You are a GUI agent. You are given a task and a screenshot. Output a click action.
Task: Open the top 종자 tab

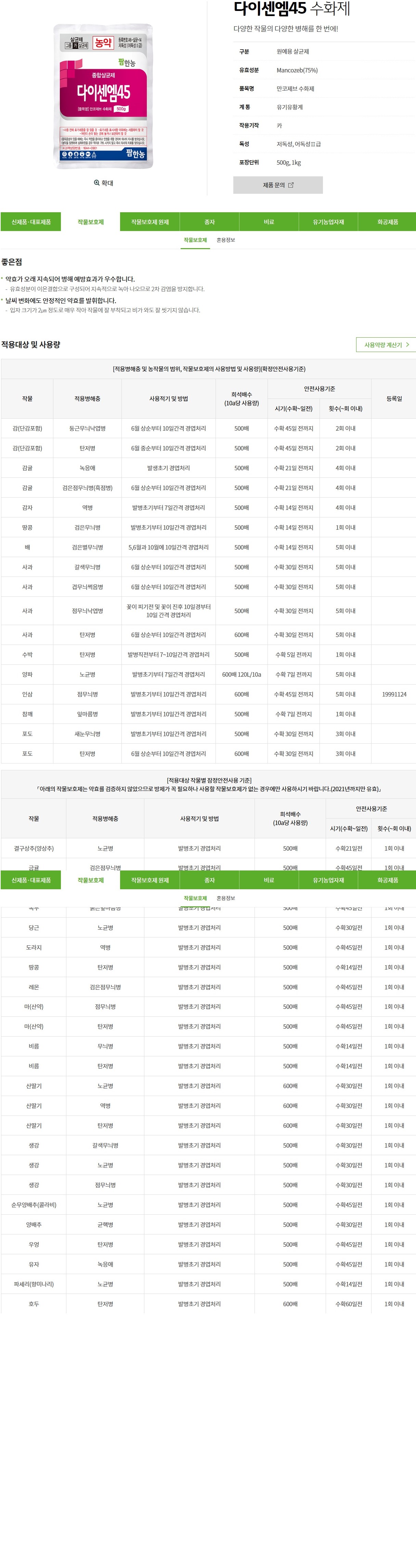(209, 222)
